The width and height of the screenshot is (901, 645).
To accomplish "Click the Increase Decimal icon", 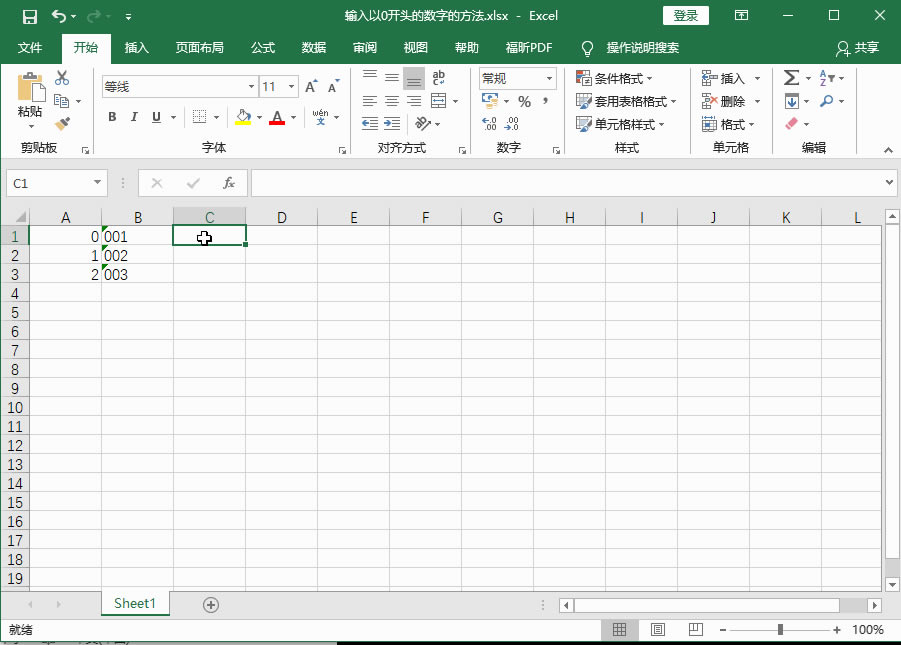I will [487, 124].
